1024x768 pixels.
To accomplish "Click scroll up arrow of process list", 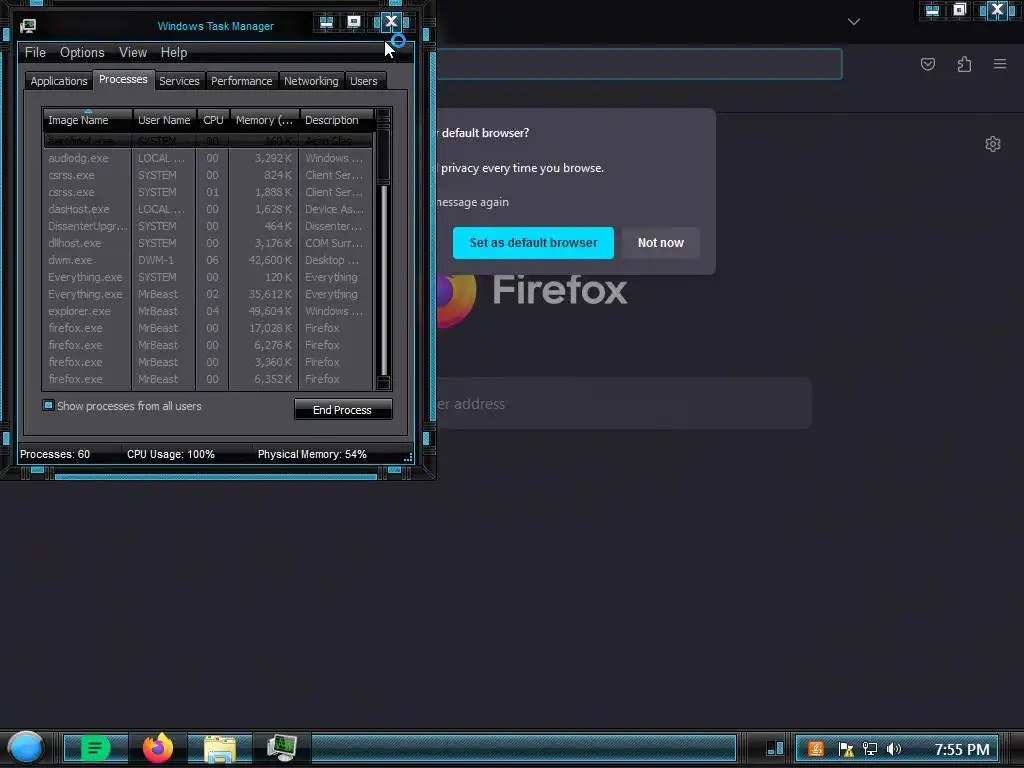I will pos(384,116).
